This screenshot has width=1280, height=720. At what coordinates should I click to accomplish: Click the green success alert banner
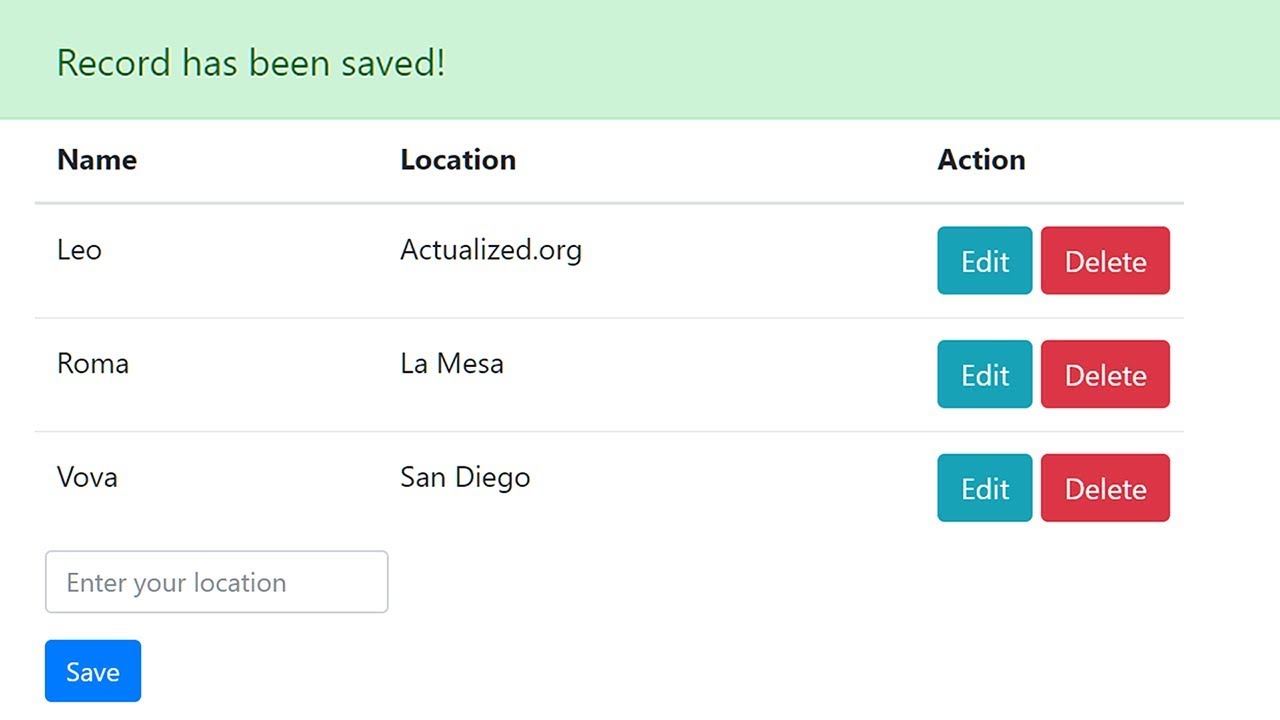pyautogui.click(x=800, y=60)
